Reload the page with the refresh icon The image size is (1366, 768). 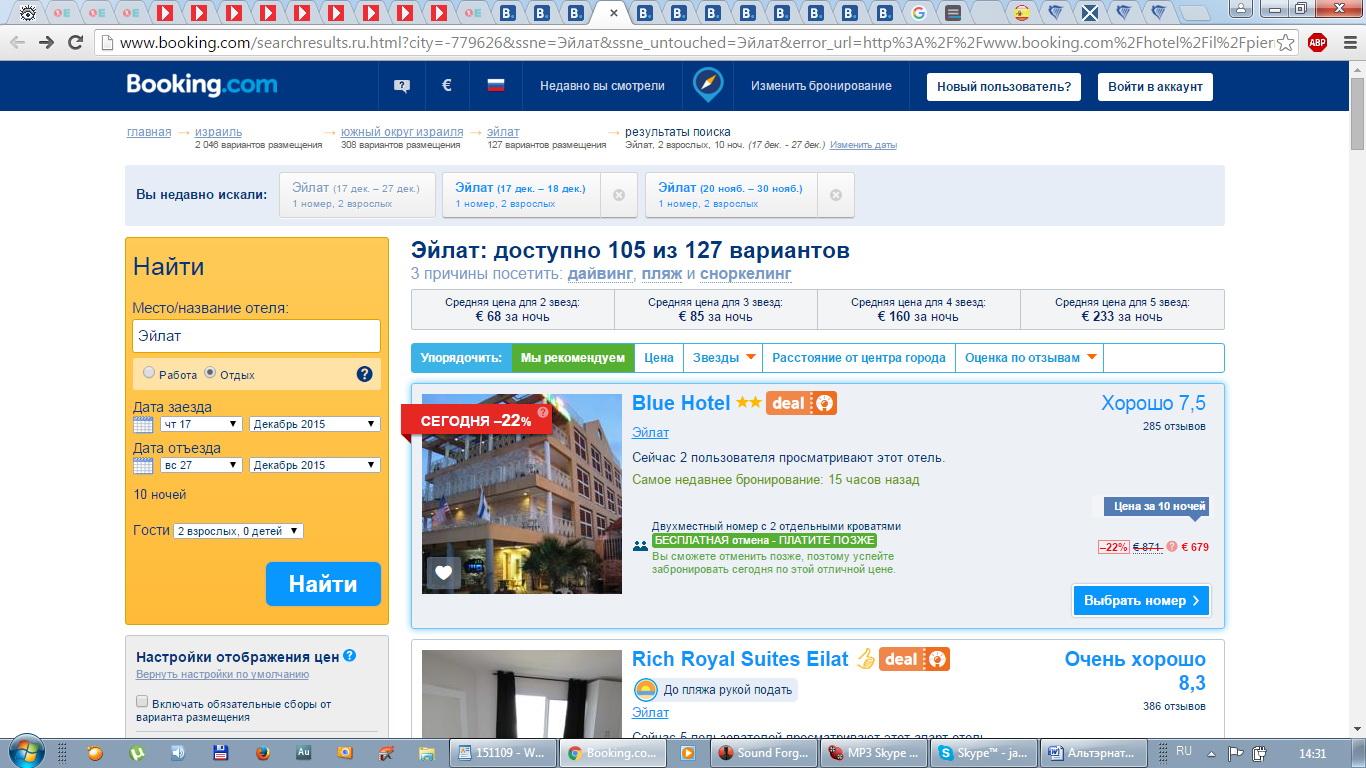pyautogui.click(x=75, y=43)
